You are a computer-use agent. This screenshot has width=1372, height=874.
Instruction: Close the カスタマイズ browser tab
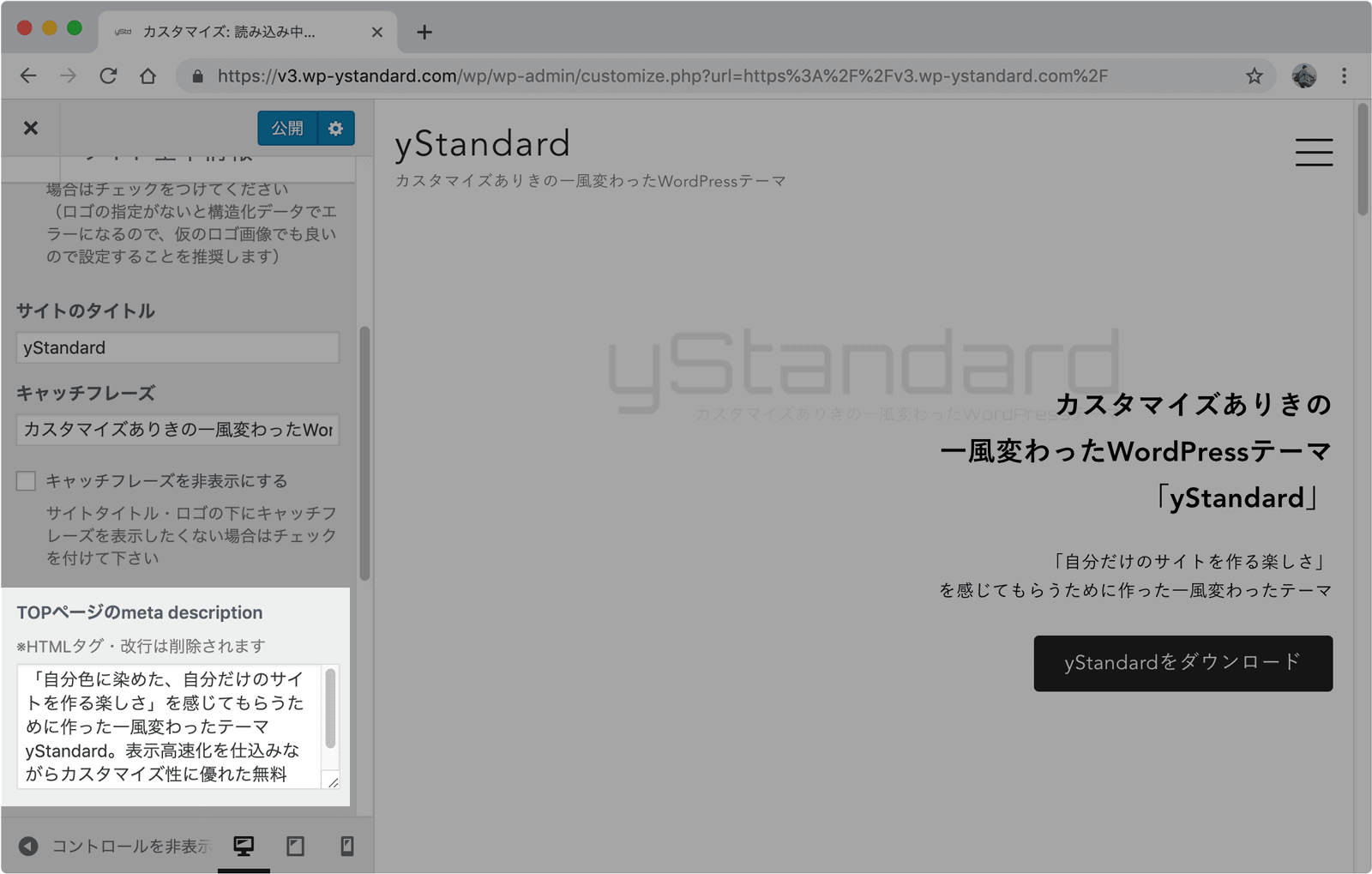(377, 32)
